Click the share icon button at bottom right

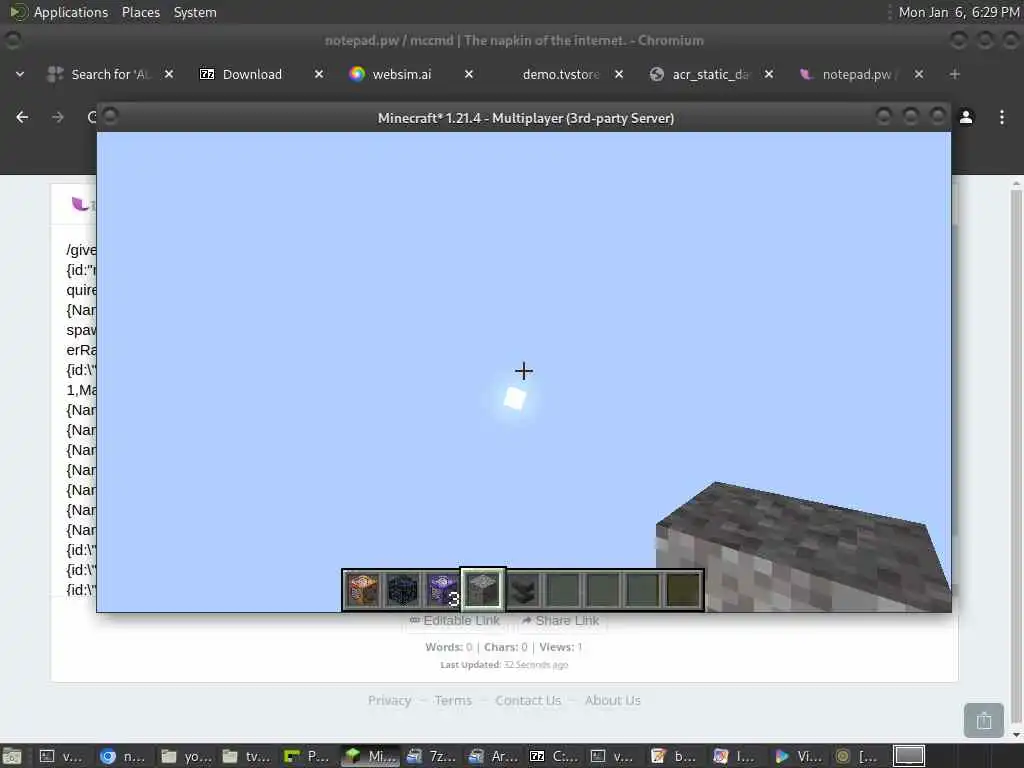coord(984,720)
